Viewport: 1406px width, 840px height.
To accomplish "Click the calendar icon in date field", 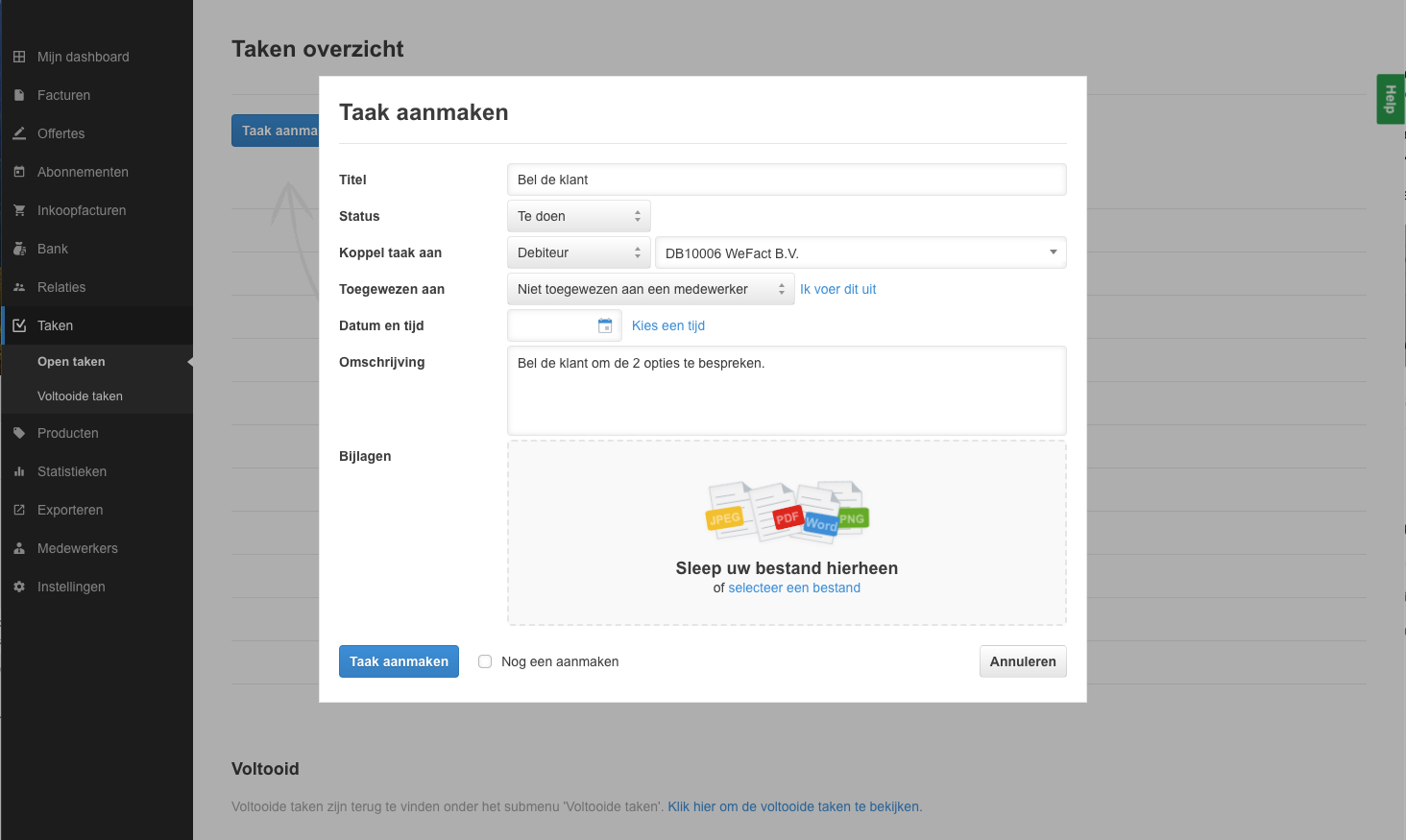I will (605, 326).
